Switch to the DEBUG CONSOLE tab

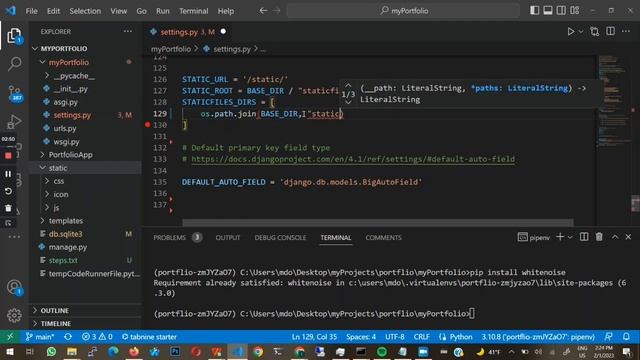pos(280,238)
